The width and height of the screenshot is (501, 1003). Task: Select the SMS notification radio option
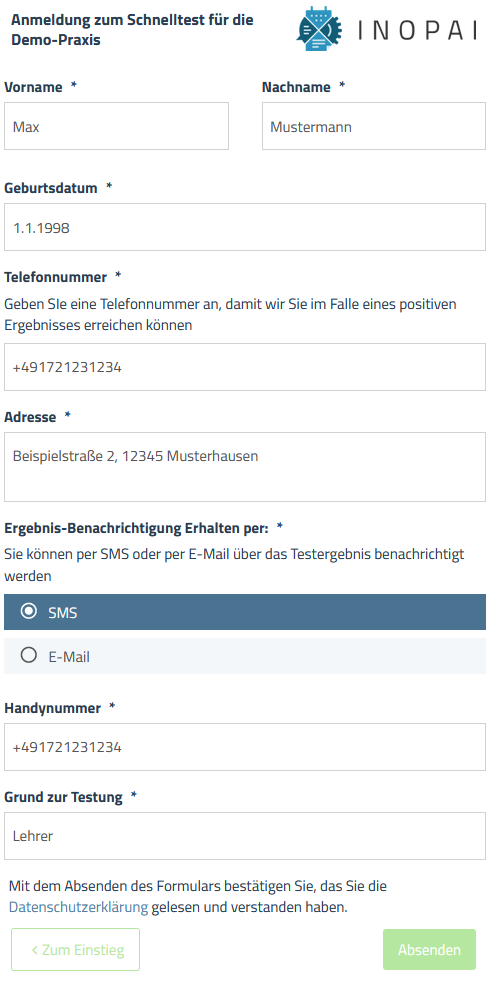[245, 612]
